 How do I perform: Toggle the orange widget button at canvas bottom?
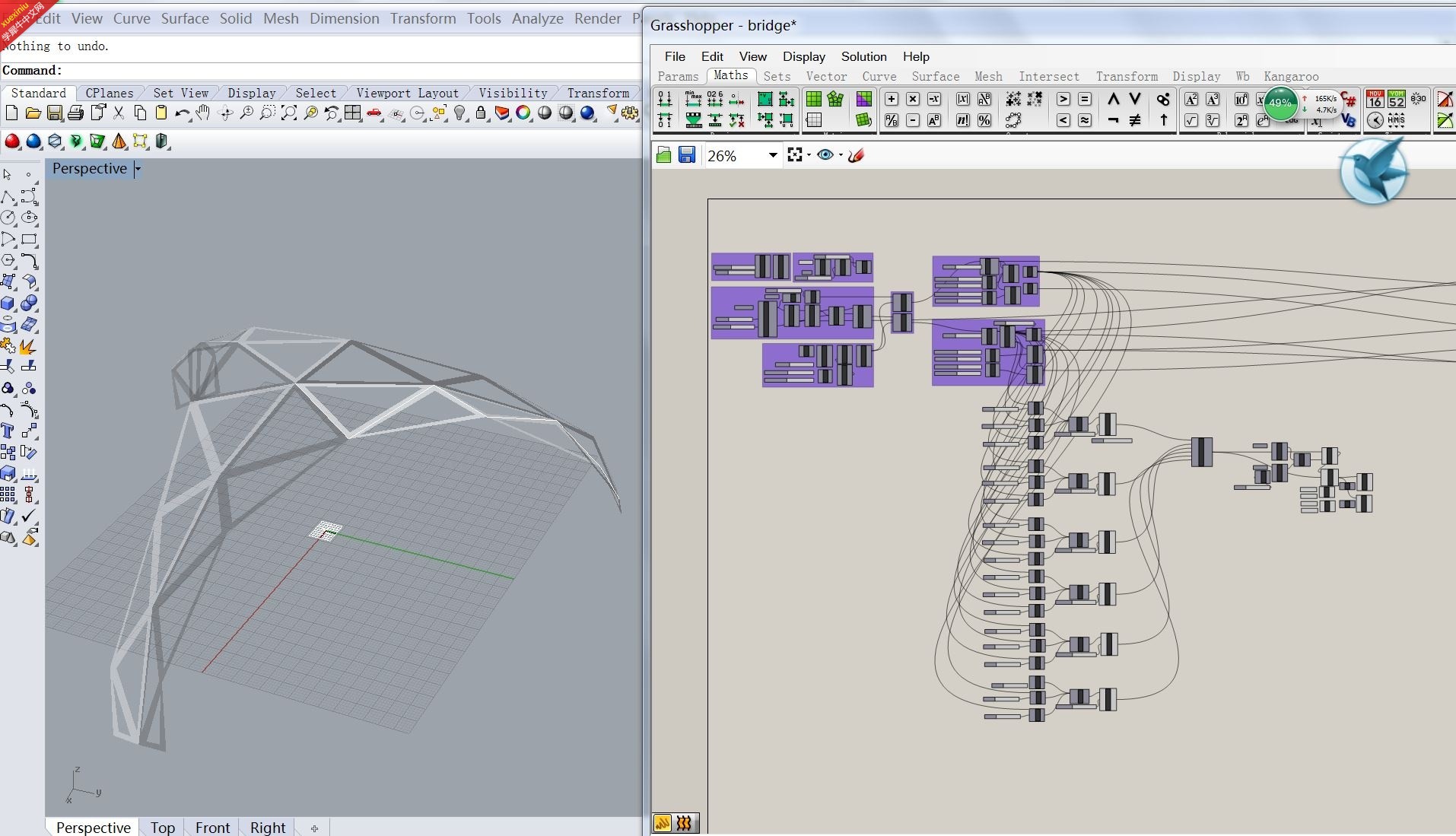663,823
